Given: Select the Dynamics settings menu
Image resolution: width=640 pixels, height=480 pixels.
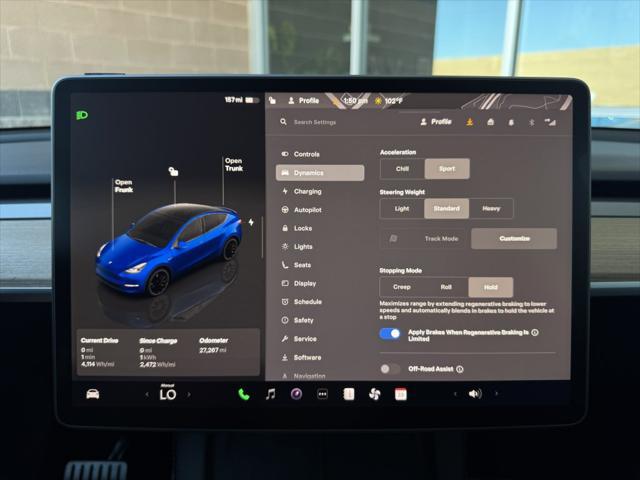Looking at the screenshot, I should [320, 173].
